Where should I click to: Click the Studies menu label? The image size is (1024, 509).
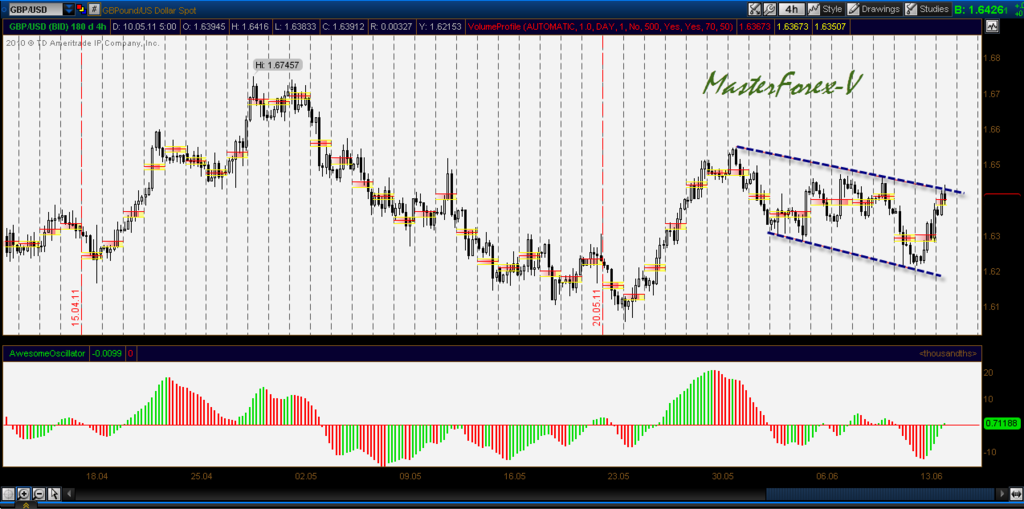(x=934, y=9)
